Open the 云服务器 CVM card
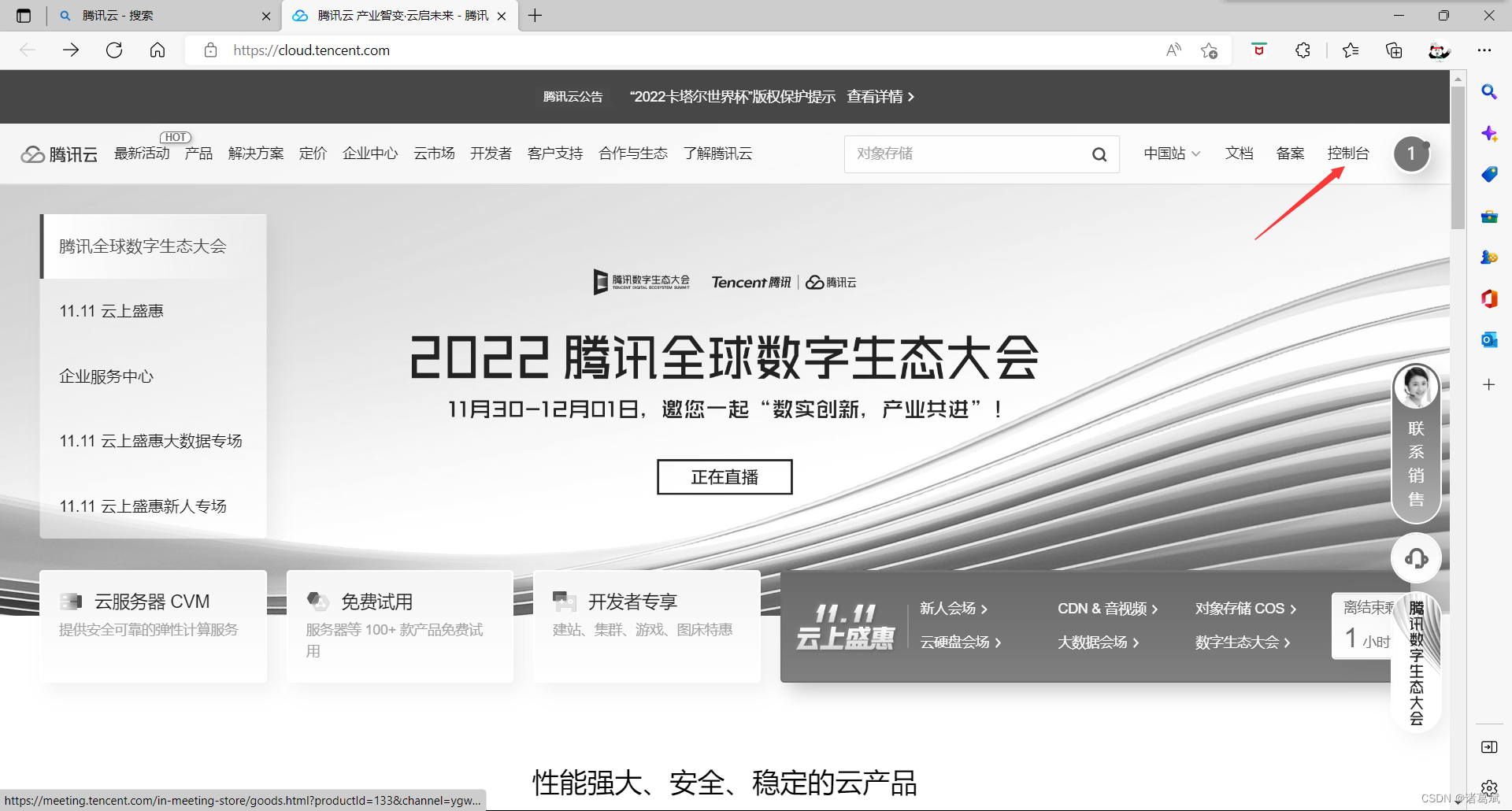Screen dimensions: 1512x811 point(154,627)
